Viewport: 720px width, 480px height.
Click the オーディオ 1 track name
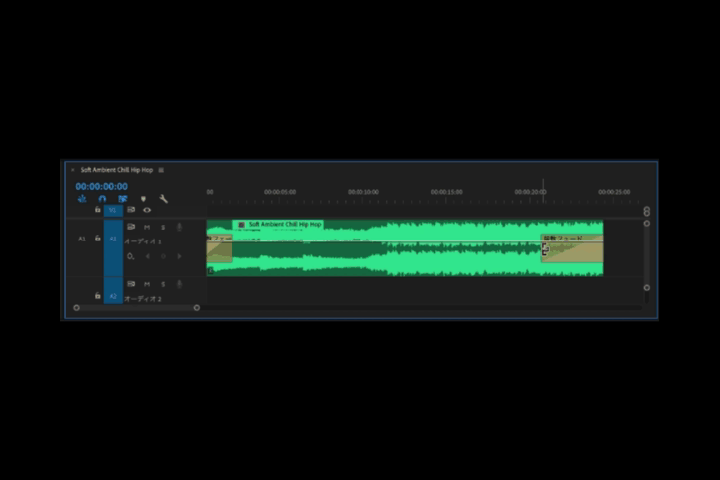(x=143, y=242)
